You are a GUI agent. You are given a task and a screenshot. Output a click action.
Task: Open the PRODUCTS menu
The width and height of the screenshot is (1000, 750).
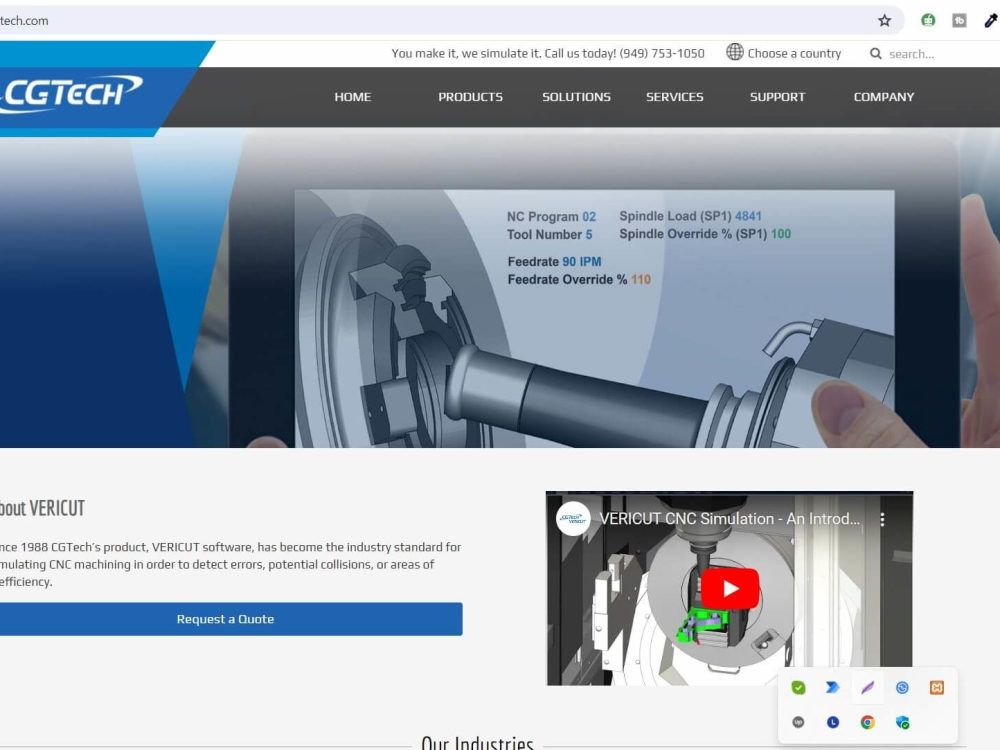(x=470, y=97)
